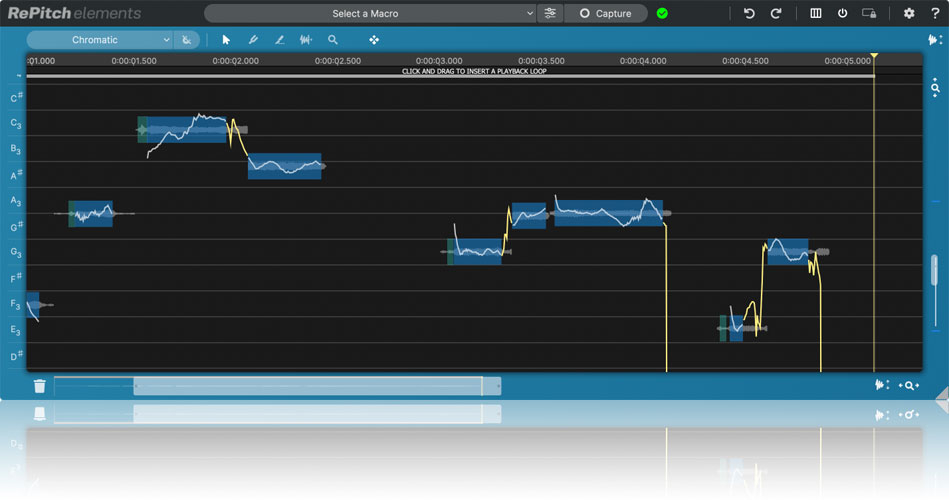Click the trash delete icon
The height and width of the screenshot is (500, 949).
pos(40,386)
